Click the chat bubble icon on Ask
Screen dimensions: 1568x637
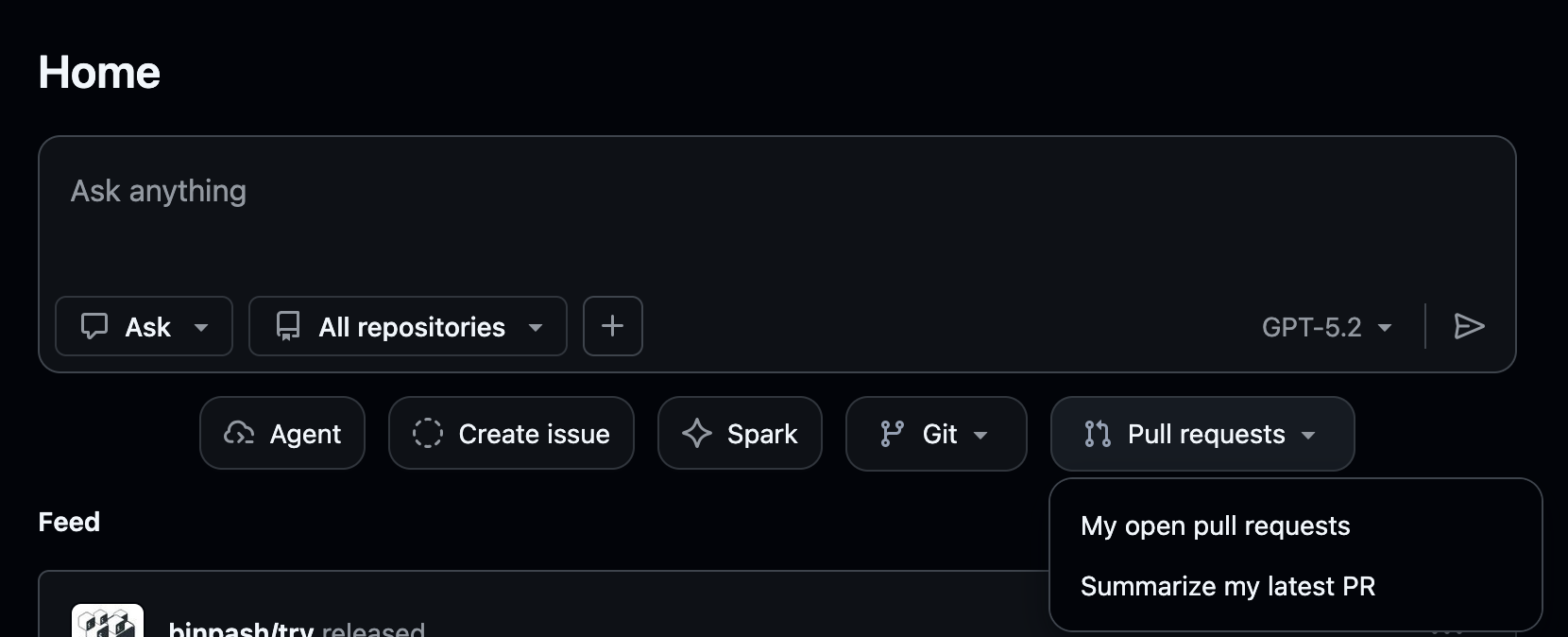click(94, 326)
